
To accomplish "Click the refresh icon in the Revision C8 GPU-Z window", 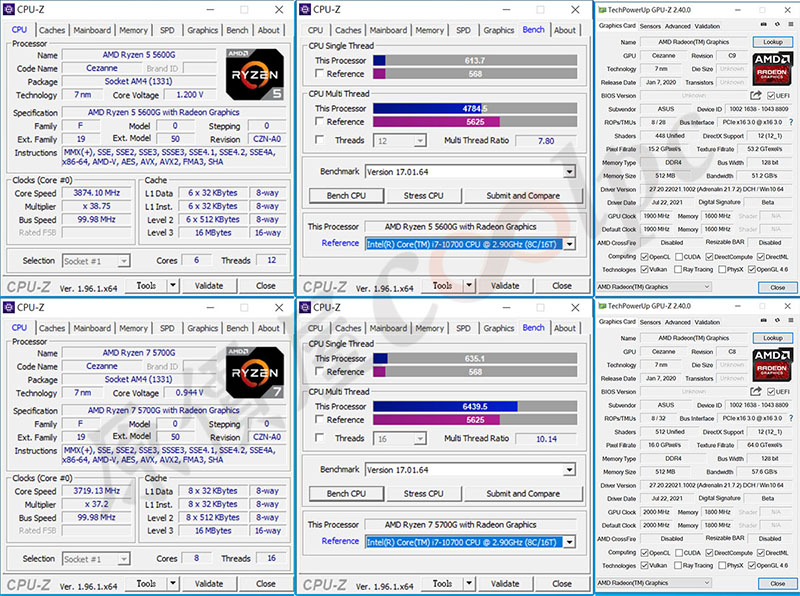I will point(777,320).
